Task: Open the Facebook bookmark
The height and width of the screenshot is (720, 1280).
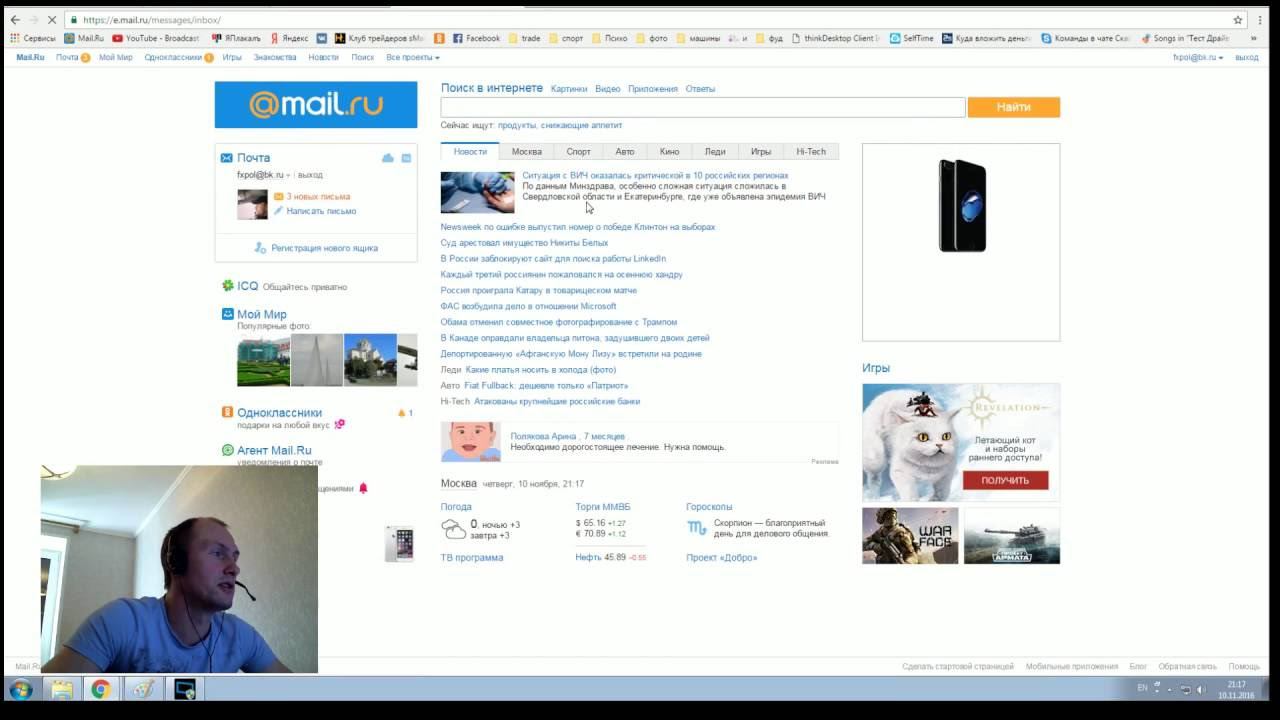Action: 476,38
